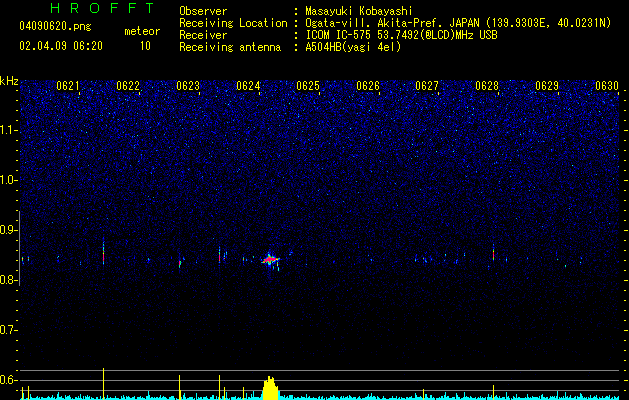Click the 1.1 kHz axis label
The image size is (629, 400).
(8, 131)
